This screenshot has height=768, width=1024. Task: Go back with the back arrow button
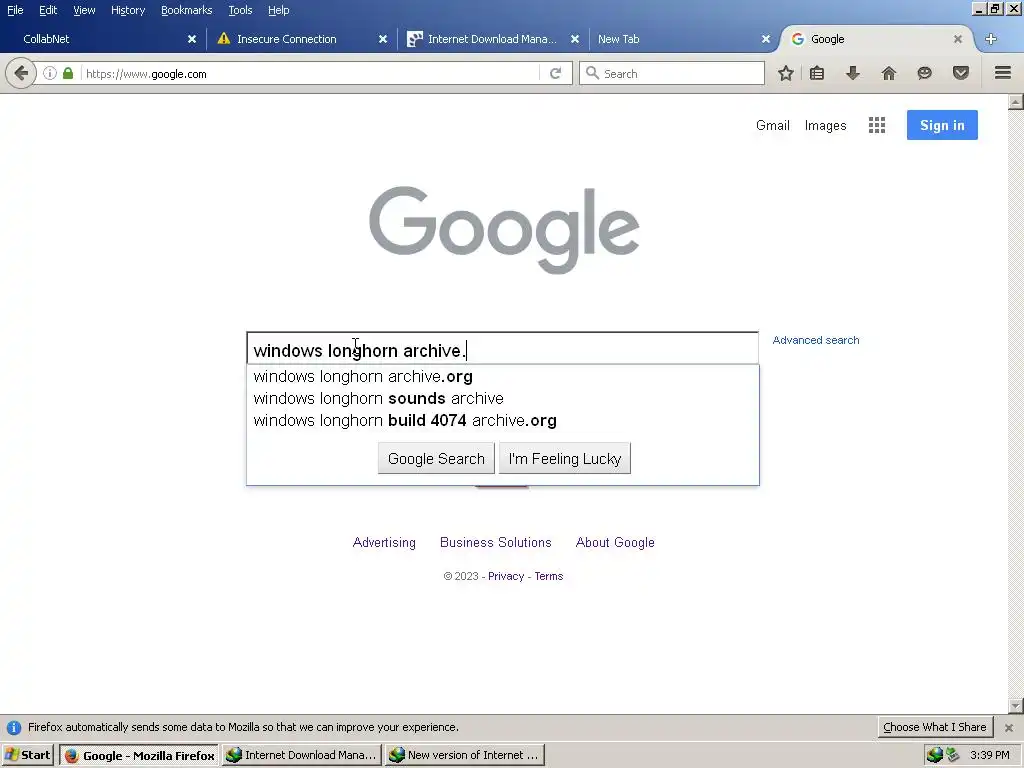[21, 73]
